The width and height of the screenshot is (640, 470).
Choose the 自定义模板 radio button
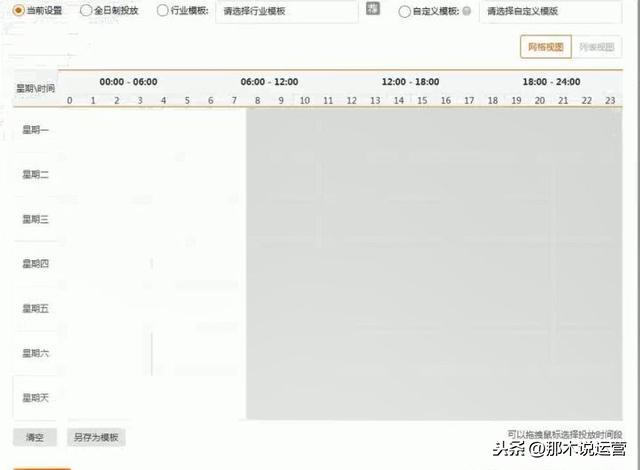(404, 11)
